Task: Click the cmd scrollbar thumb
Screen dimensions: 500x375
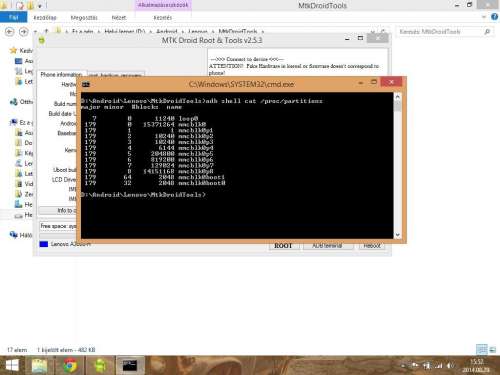Action: click(397, 107)
